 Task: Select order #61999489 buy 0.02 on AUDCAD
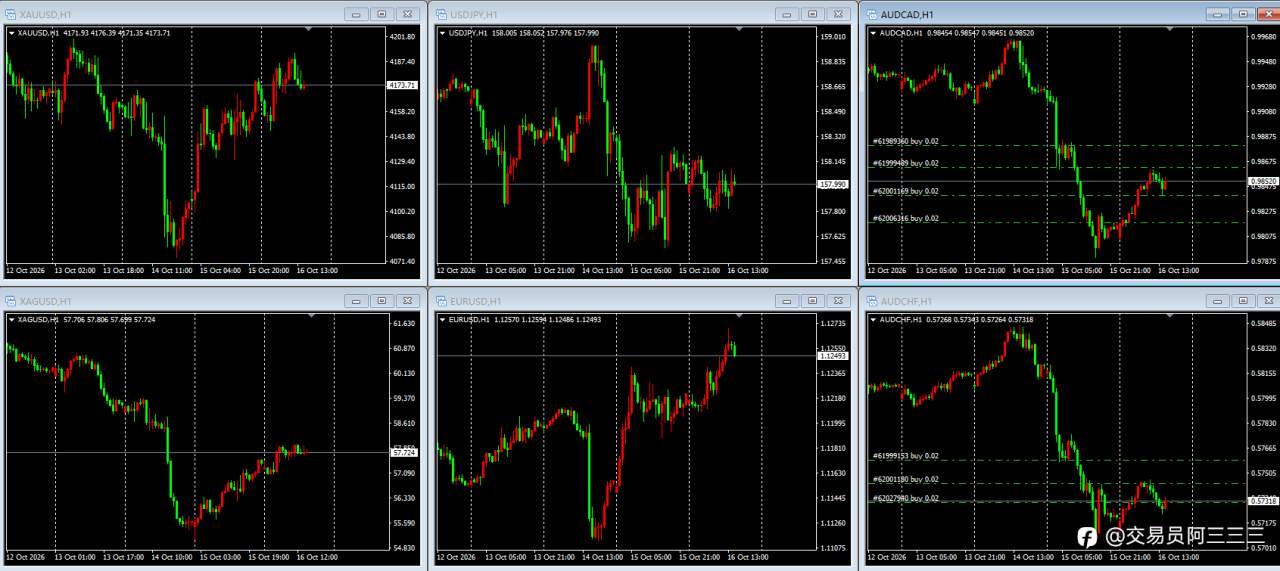905,163
